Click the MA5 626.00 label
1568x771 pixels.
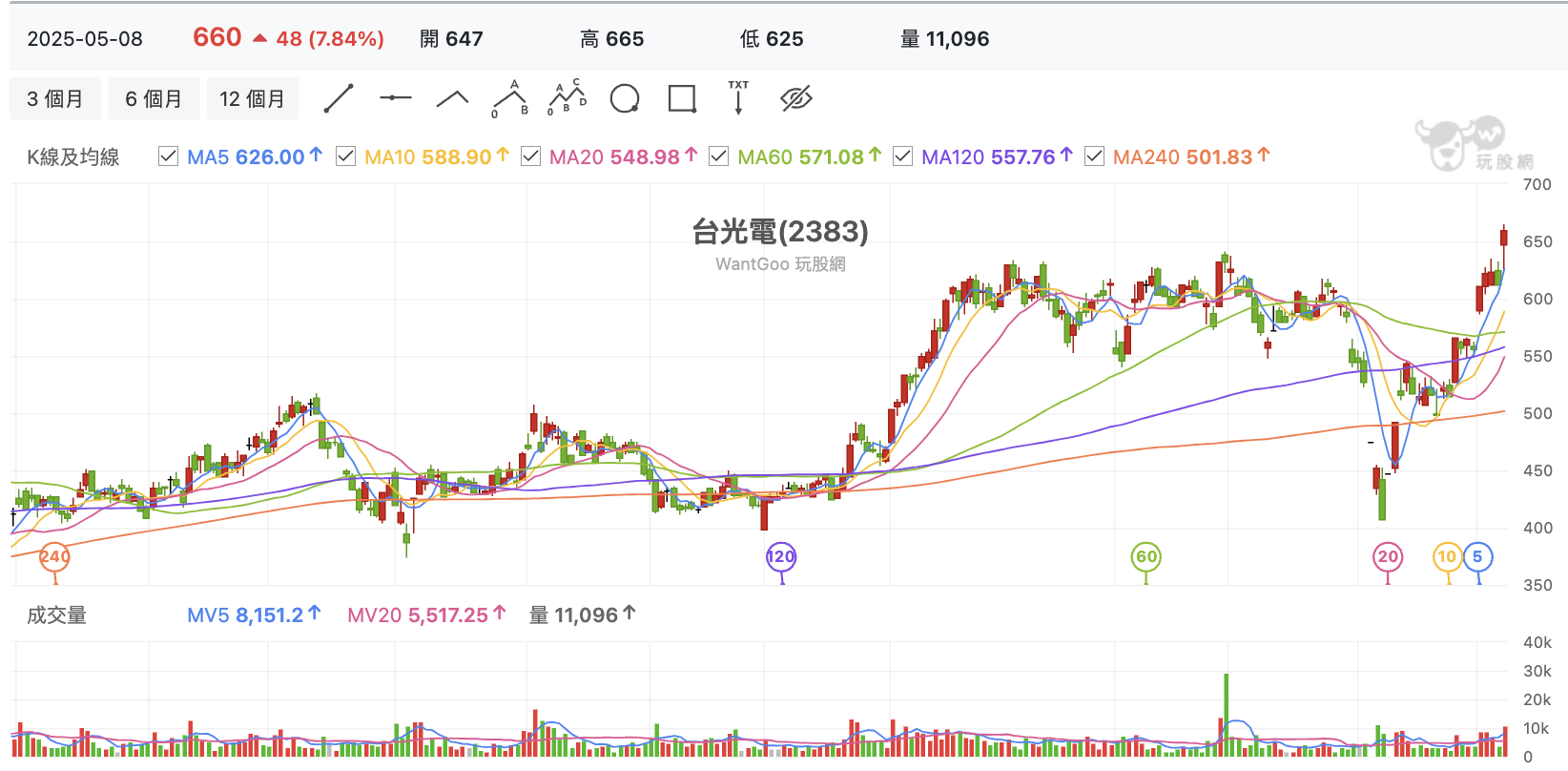(x=255, y=156)
